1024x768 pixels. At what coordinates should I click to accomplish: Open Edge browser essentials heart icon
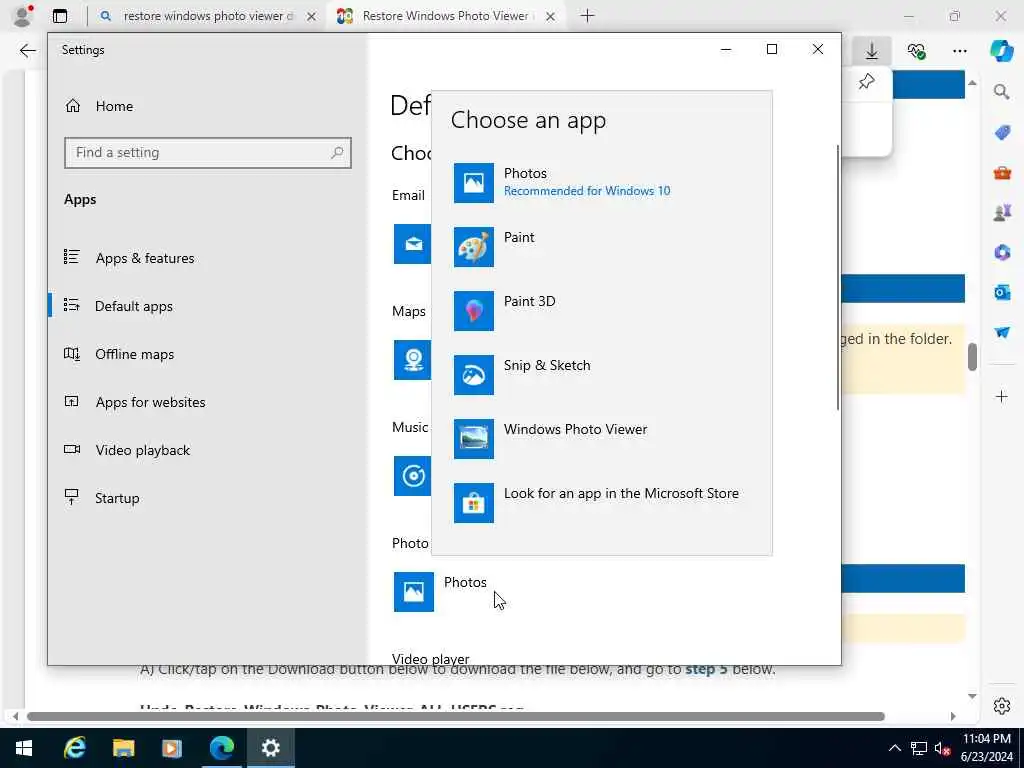[x=916, y=51]
